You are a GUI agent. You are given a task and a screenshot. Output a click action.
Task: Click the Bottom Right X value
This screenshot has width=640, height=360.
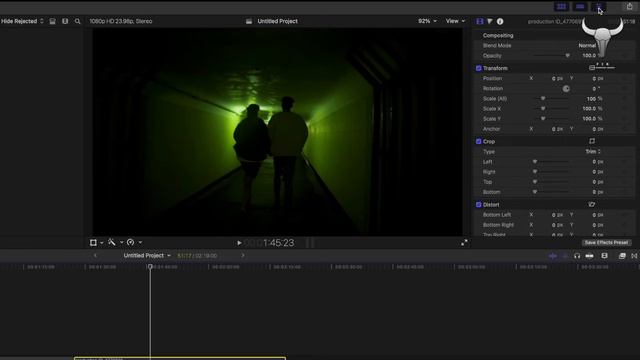[557, 225]
